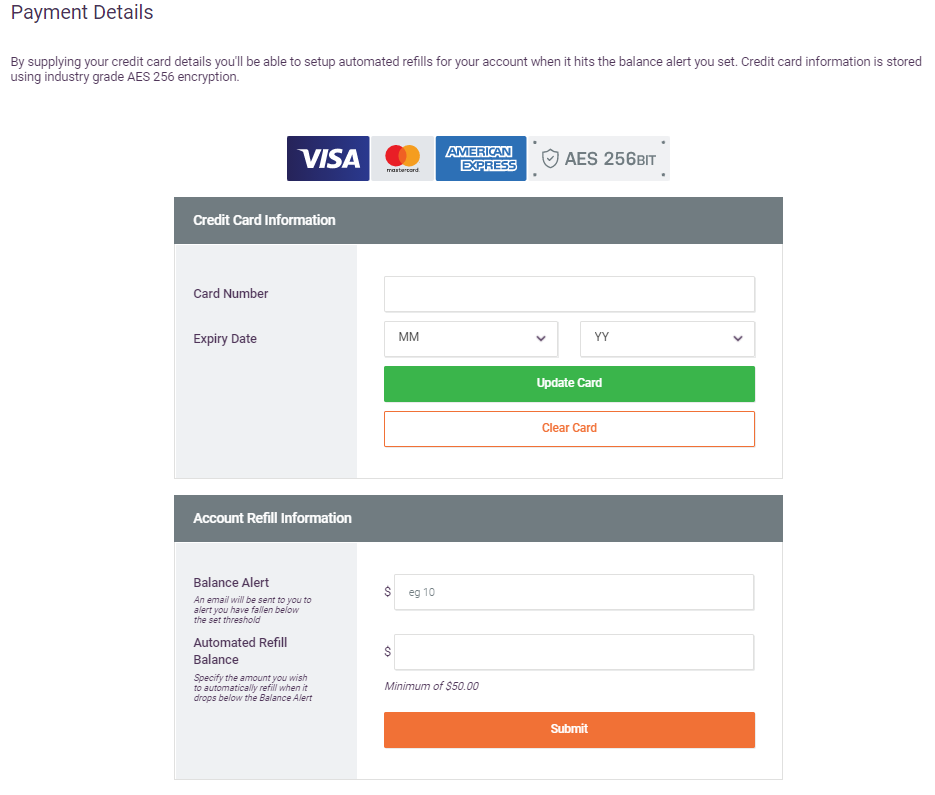This screenshot has height=795, width=935.
Task: Expand the month selector chevron
Action: pyautogui.click(x=540, y=338)
